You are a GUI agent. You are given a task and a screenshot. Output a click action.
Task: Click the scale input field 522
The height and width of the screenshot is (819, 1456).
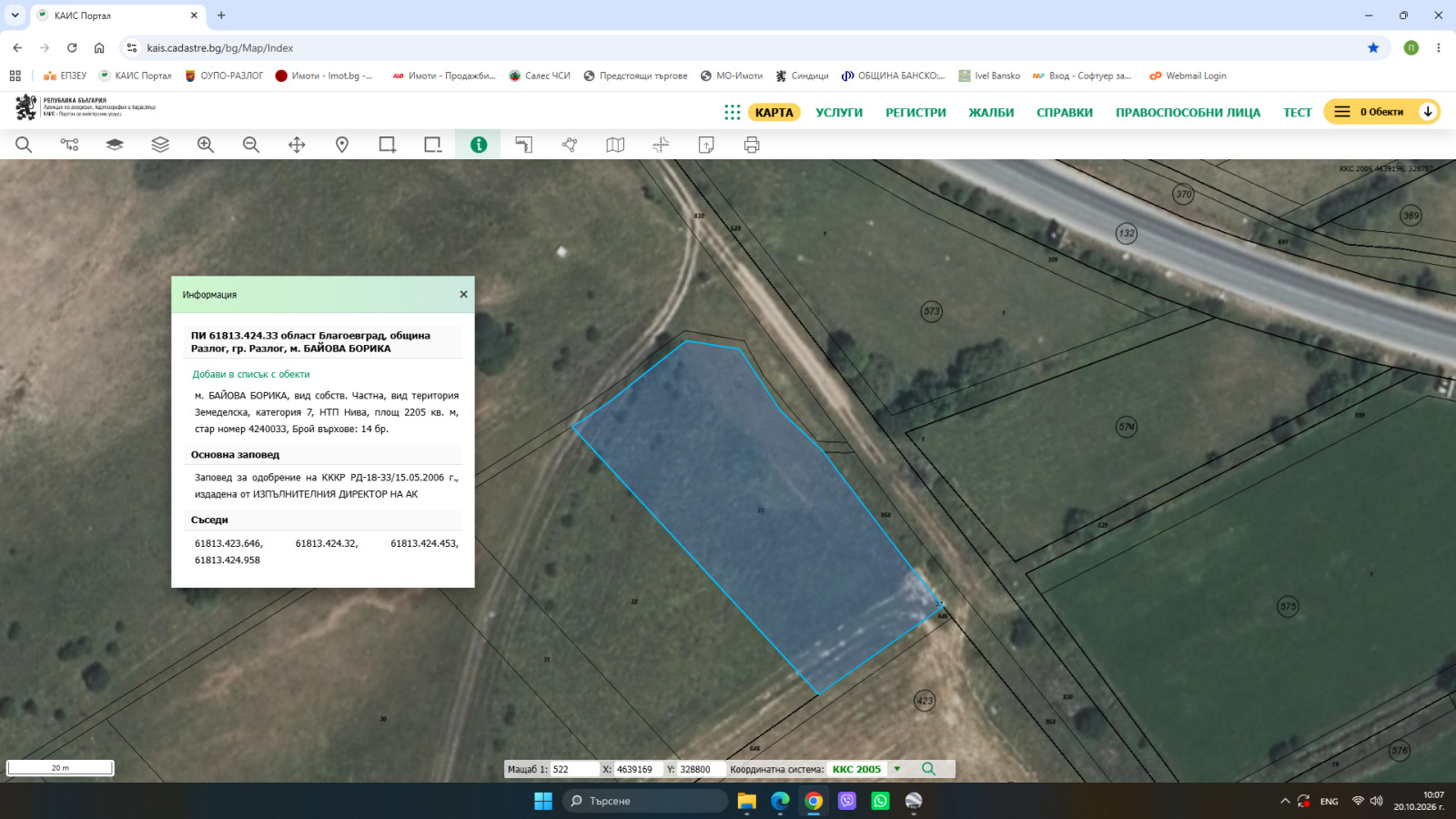point(575,769)
